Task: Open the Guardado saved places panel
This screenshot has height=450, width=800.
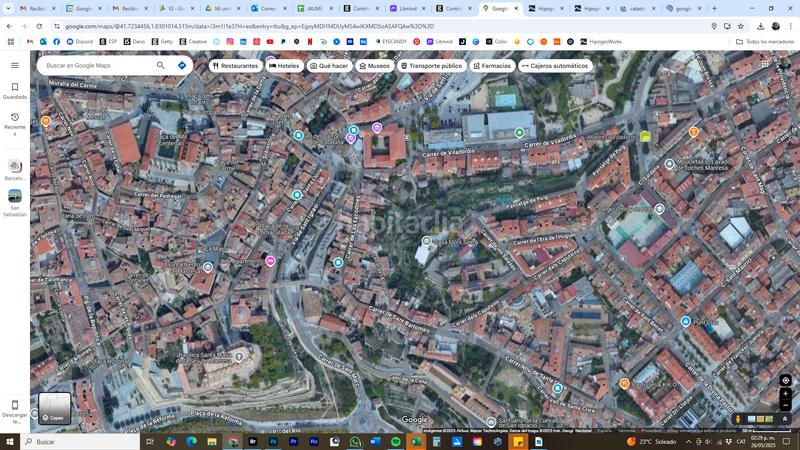Action: [15, 91]
